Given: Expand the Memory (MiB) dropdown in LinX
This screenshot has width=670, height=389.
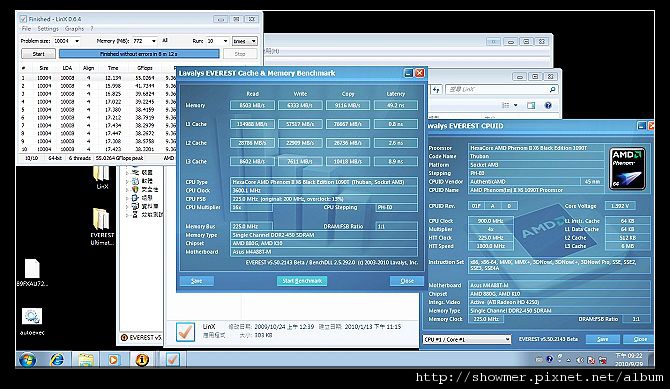Looking at the screenshot, I should [x=154, y=41].
